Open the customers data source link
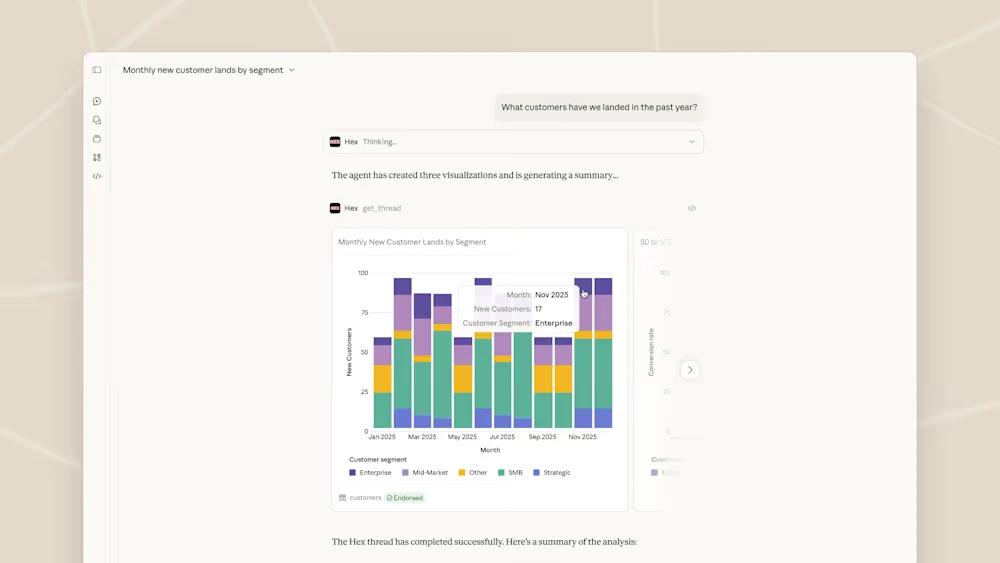 point(365,498)
